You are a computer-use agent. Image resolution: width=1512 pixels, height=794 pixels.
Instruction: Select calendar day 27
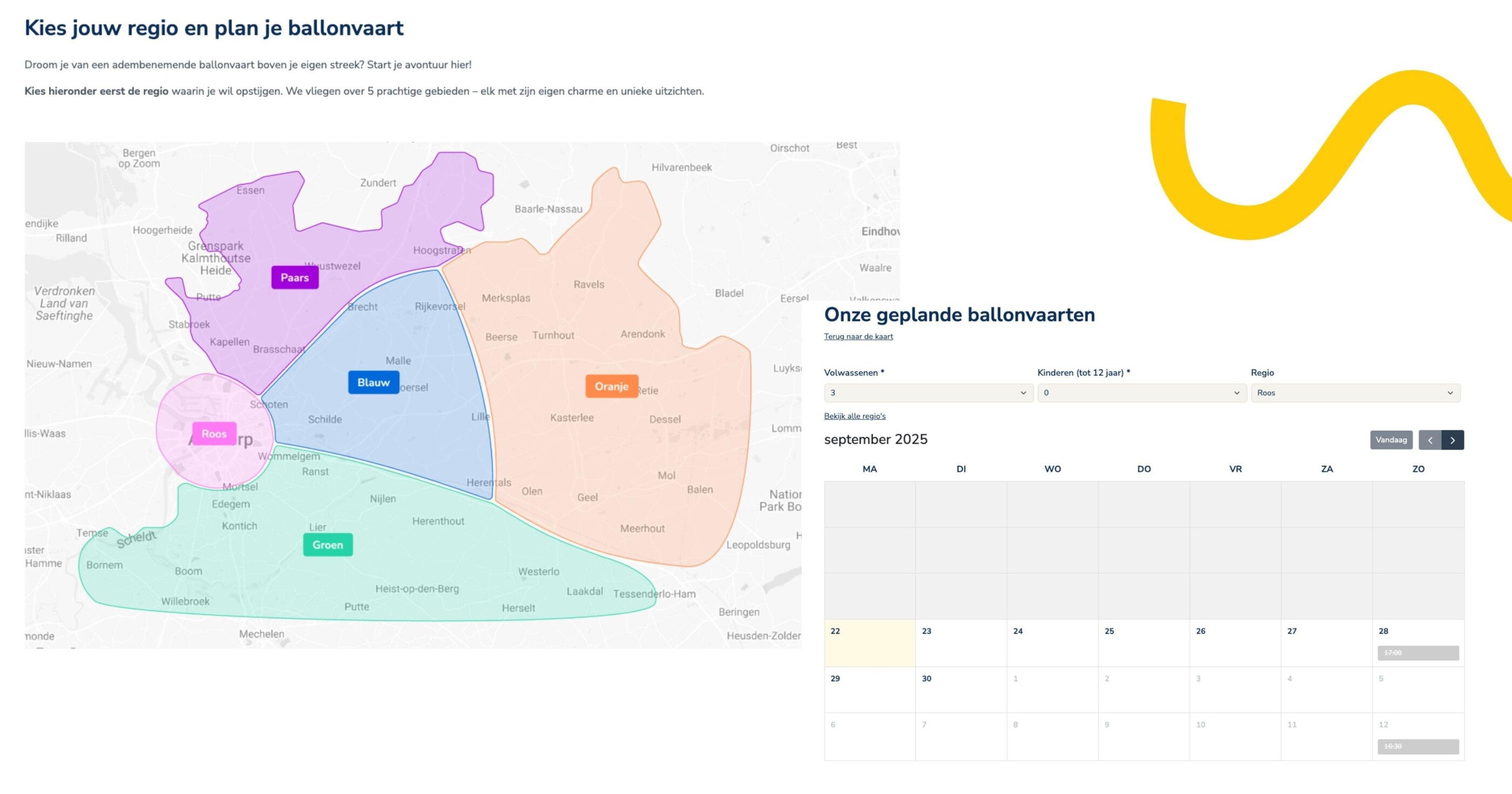click(1327, 642)
